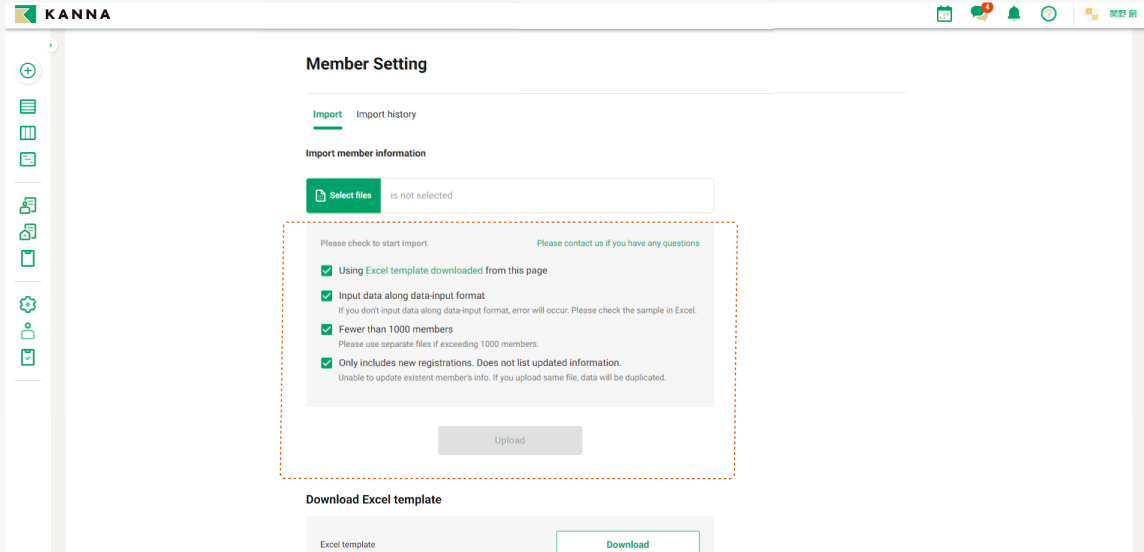This screenshot has height=552, width=1144.
Task: Click the green Select files button
Action: pyautogui.click(x=343, y=195)
